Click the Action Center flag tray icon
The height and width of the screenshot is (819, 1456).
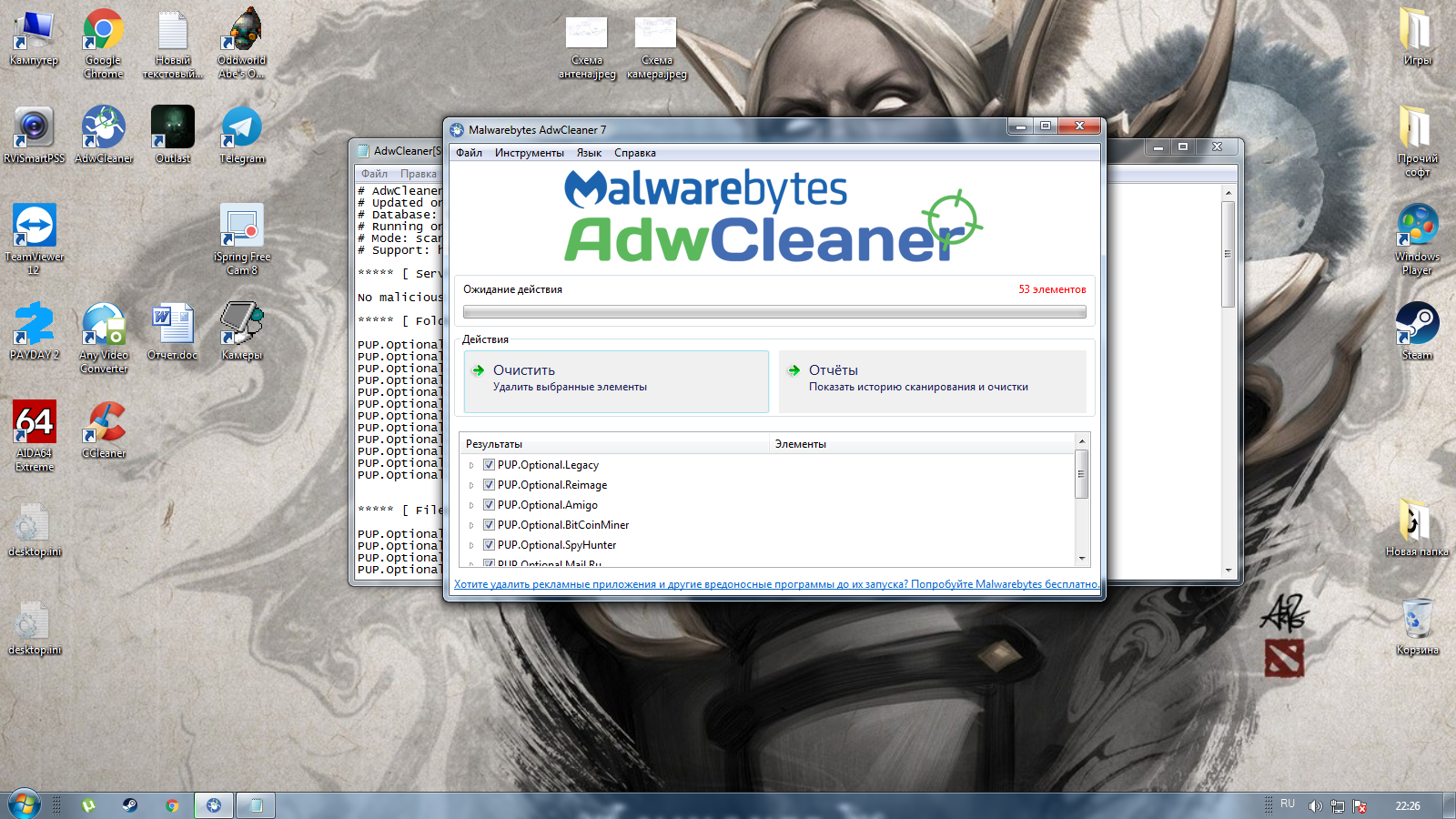click(x=1360, y=806)
